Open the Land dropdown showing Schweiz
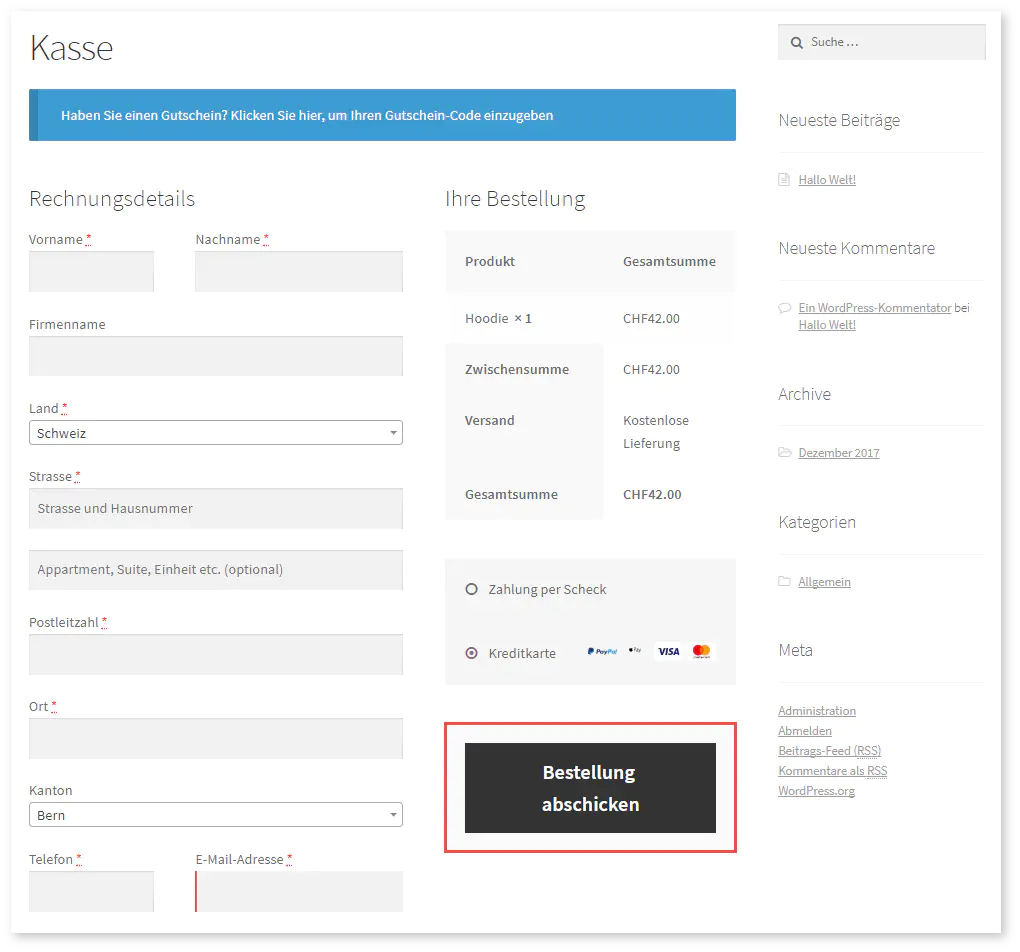1020x952 pixels. (215, 433)
